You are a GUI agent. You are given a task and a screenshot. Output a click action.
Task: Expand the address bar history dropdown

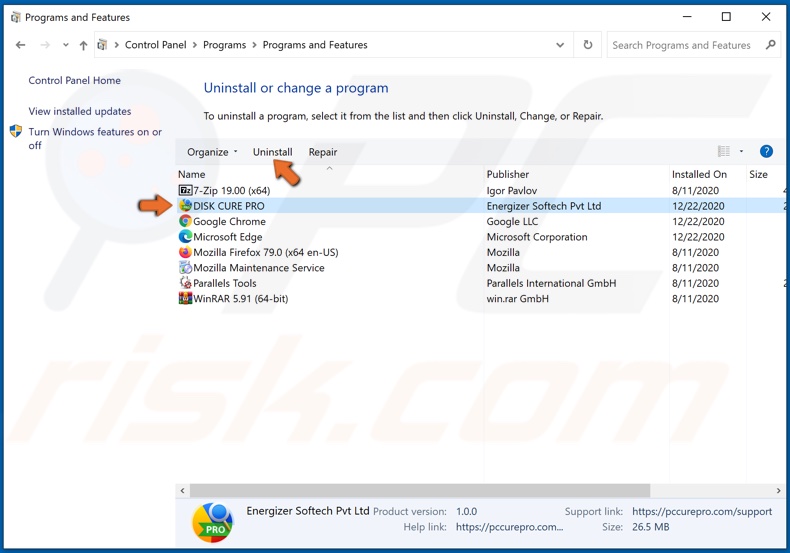pos(560,45)
